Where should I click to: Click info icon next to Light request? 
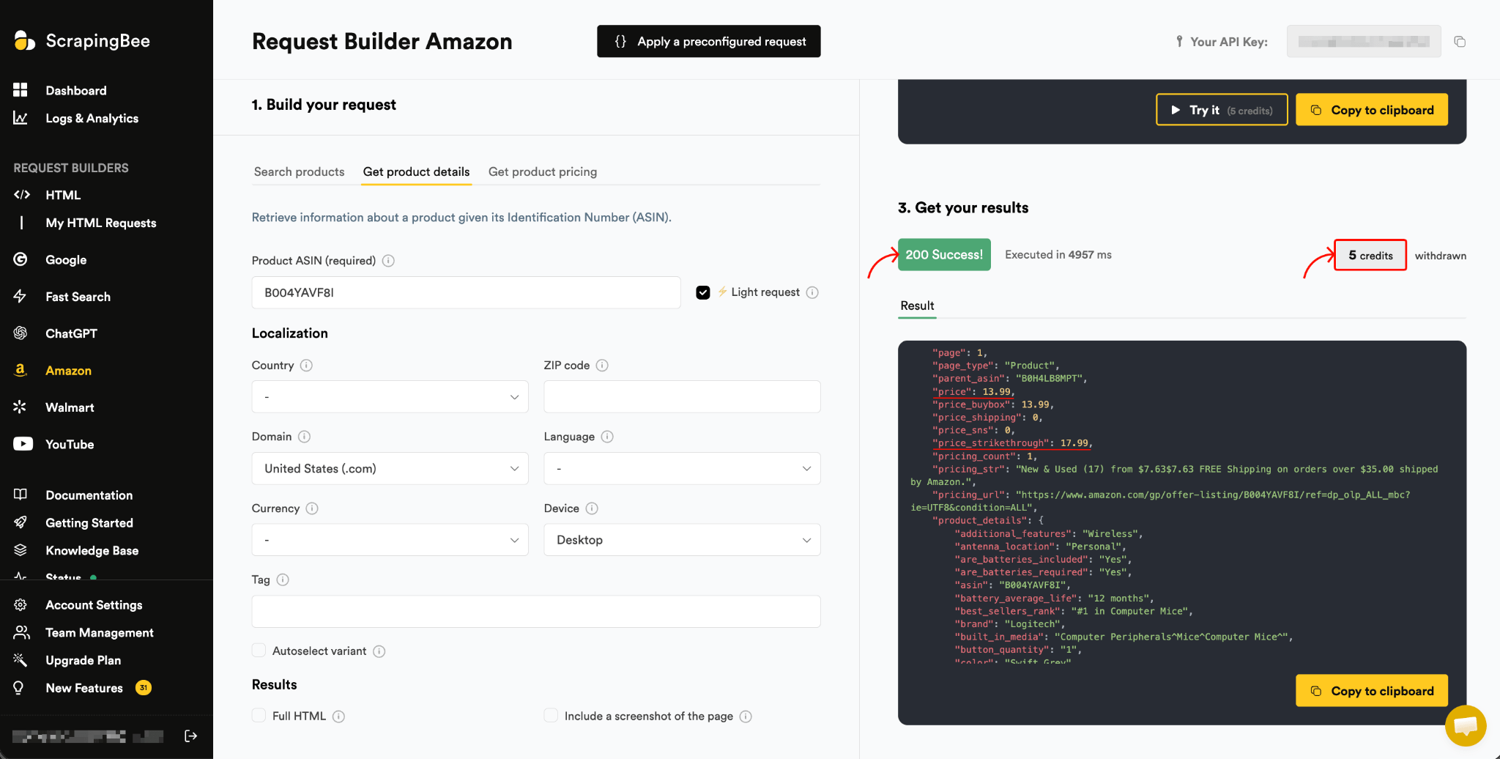point(812,293)
